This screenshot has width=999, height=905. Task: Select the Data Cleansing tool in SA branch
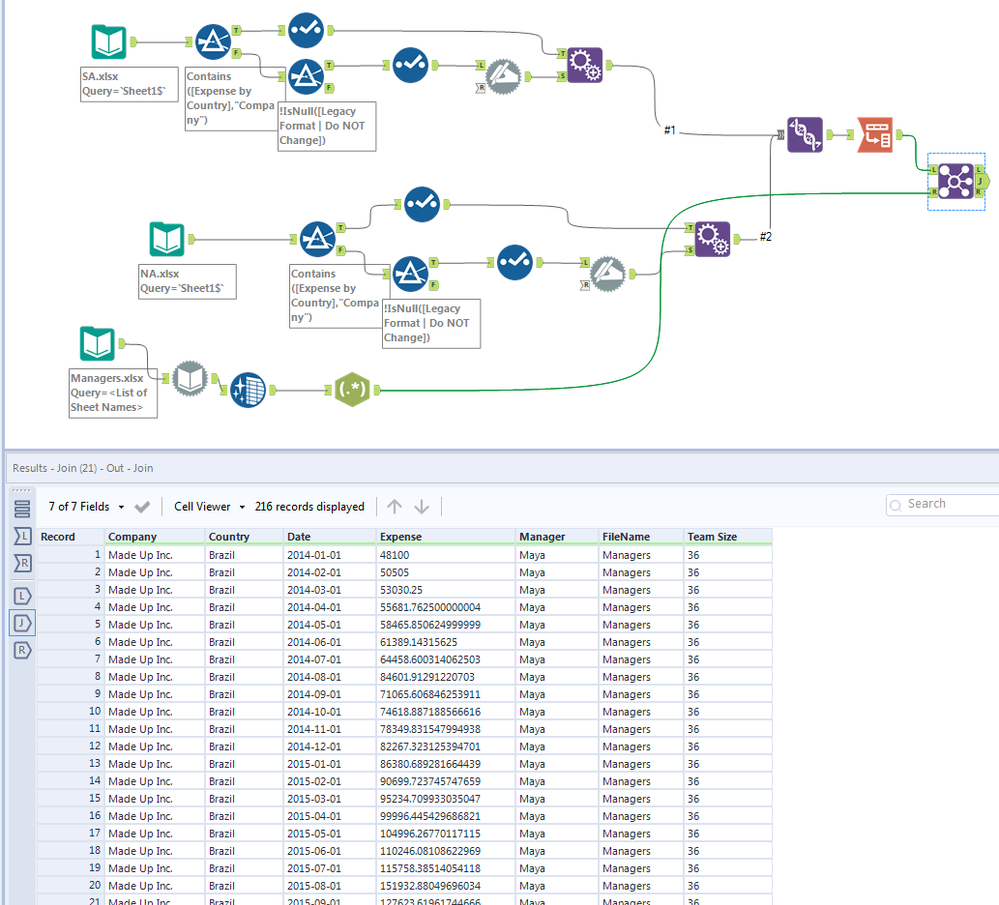point(503,77)
